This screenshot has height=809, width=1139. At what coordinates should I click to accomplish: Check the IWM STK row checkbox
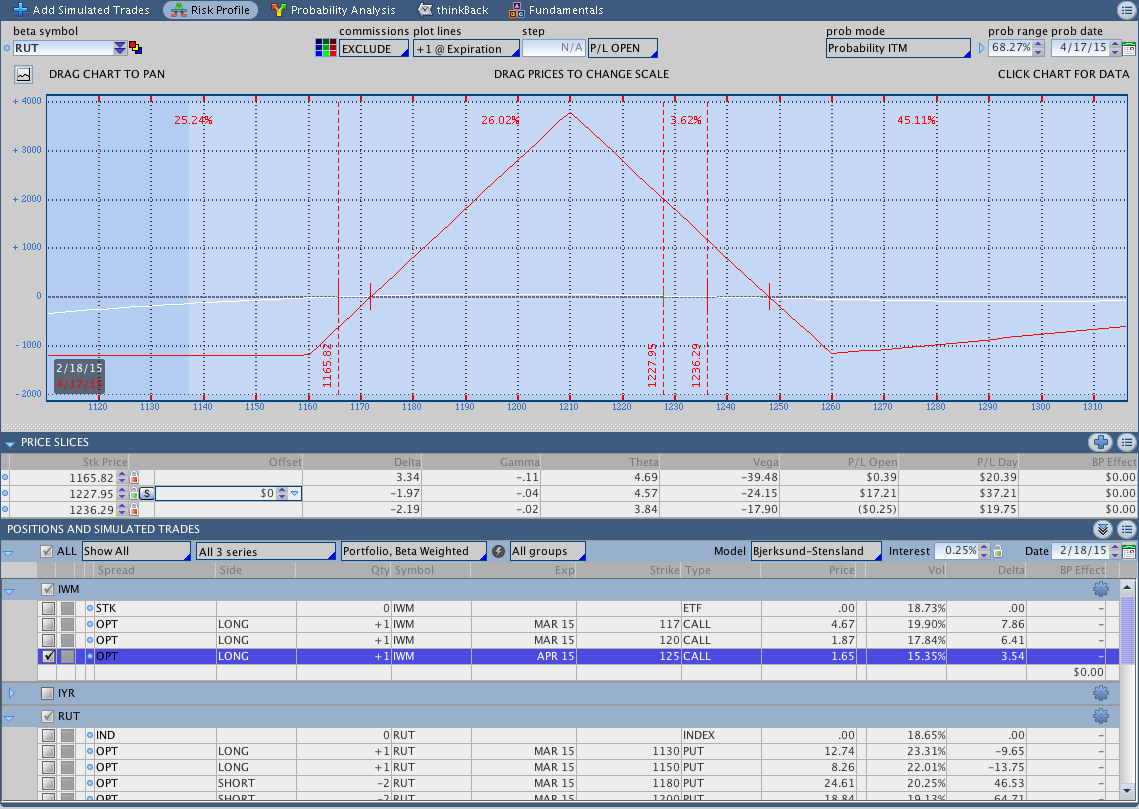click(x=48, y=608)
